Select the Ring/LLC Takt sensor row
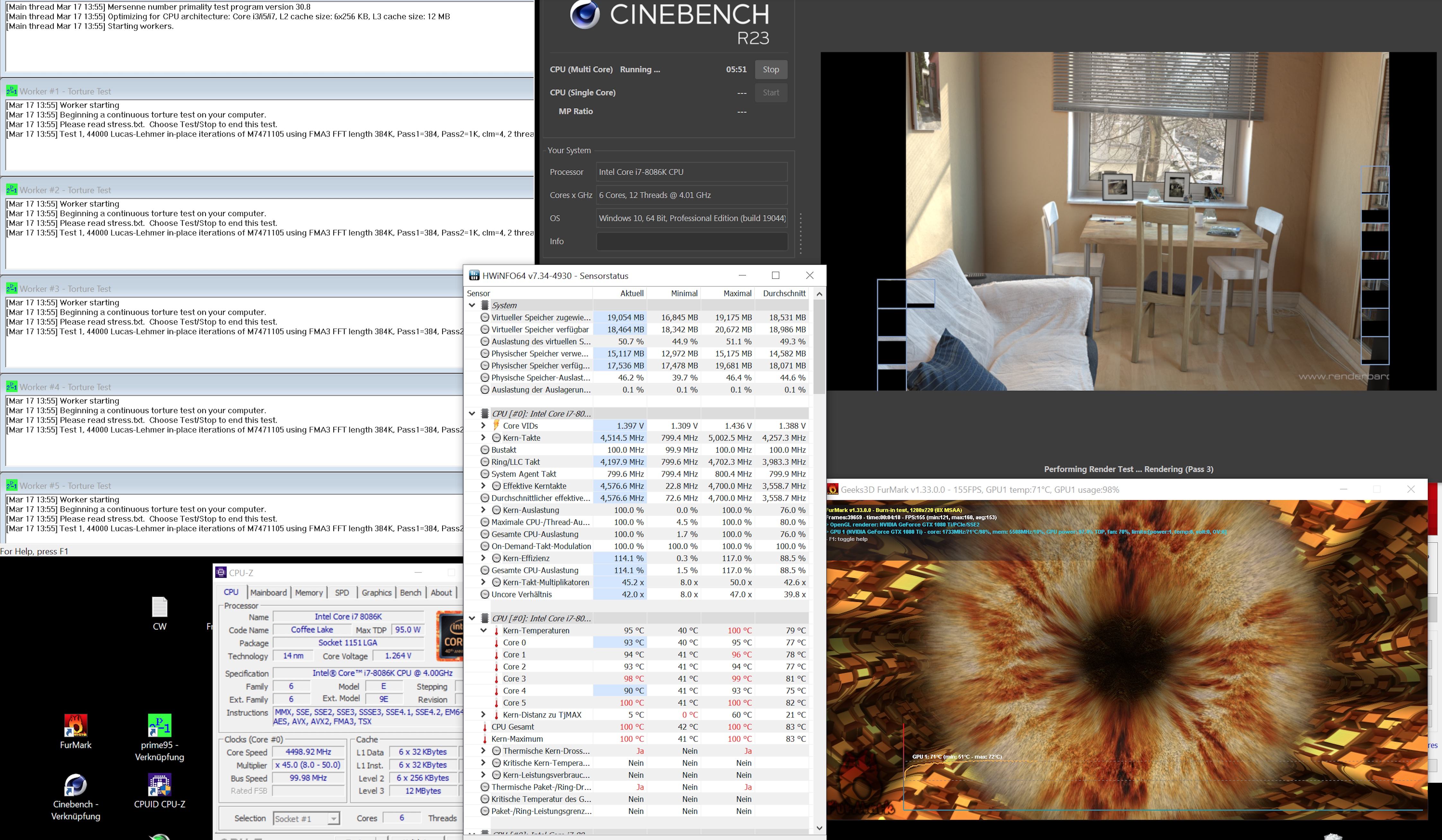 pyautogui.click(x=637, y=462)
